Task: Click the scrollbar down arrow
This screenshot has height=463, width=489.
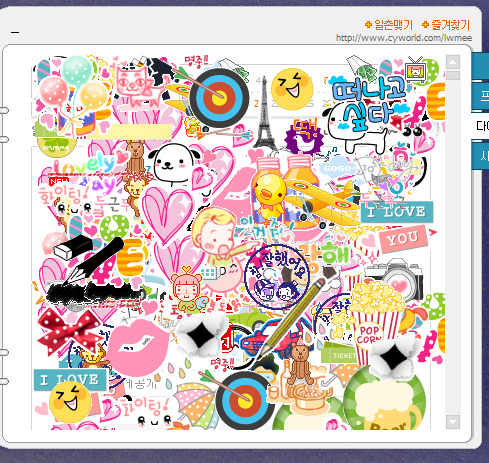Action: point(453,422)
